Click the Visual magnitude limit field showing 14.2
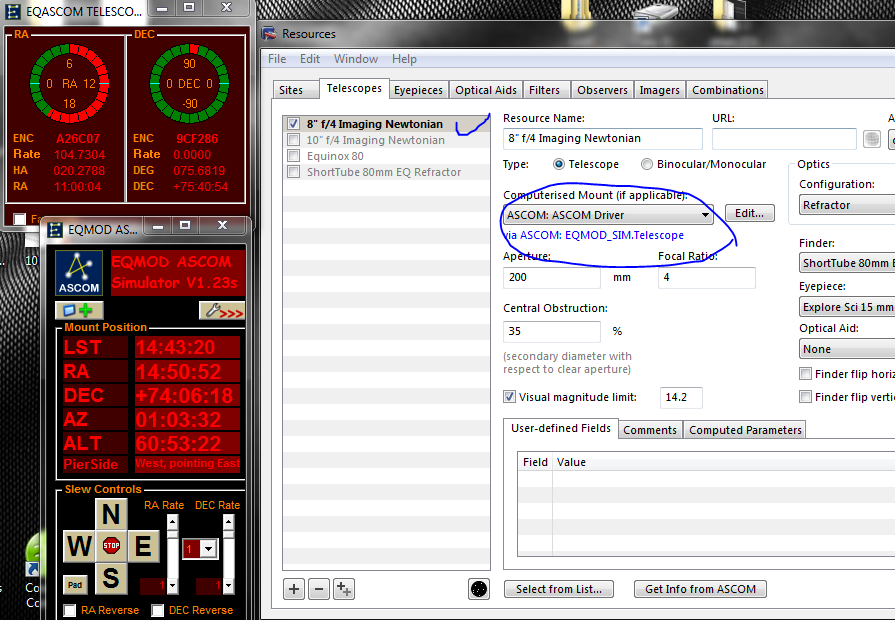 681,397
